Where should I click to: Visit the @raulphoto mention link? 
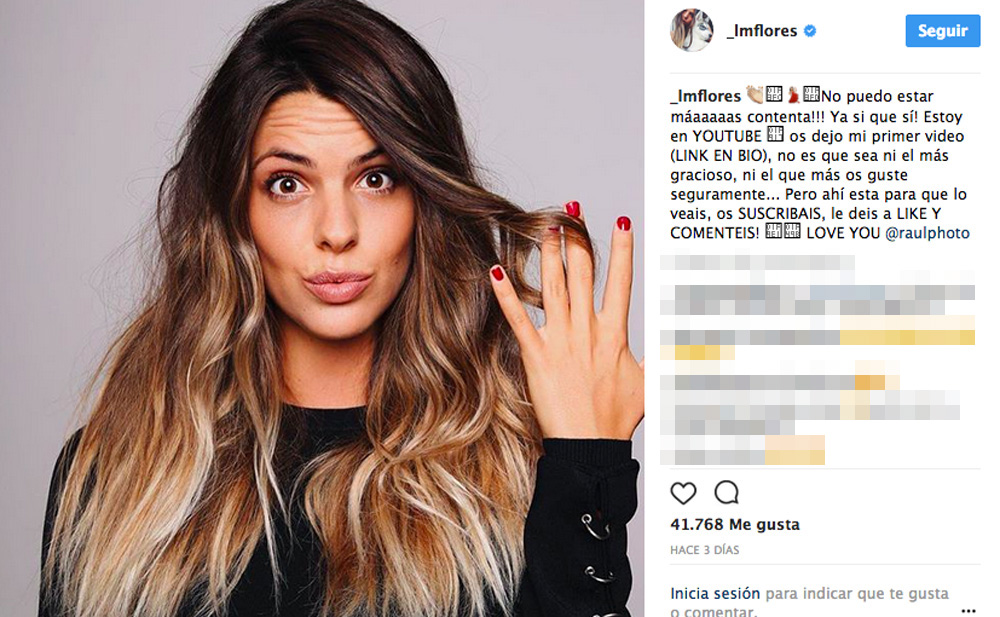927,233
